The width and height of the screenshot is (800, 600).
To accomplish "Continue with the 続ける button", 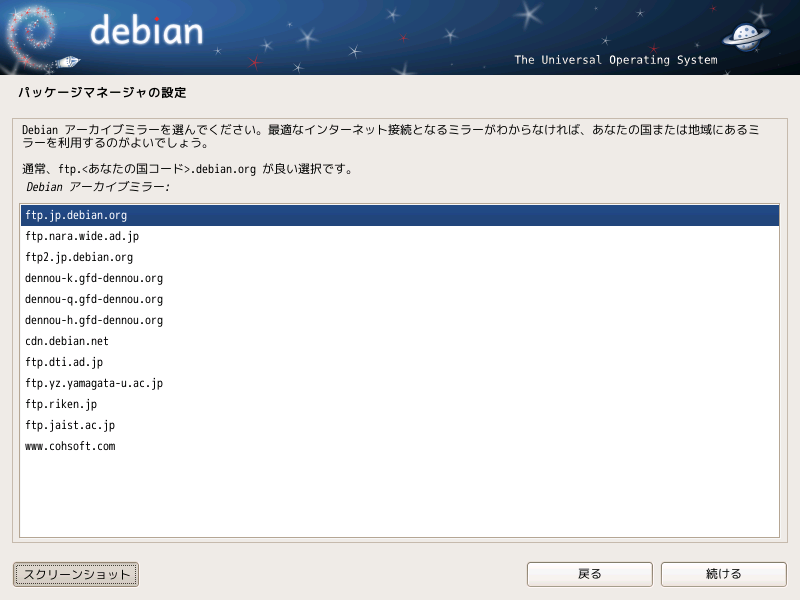I will [x=723, y=574].
